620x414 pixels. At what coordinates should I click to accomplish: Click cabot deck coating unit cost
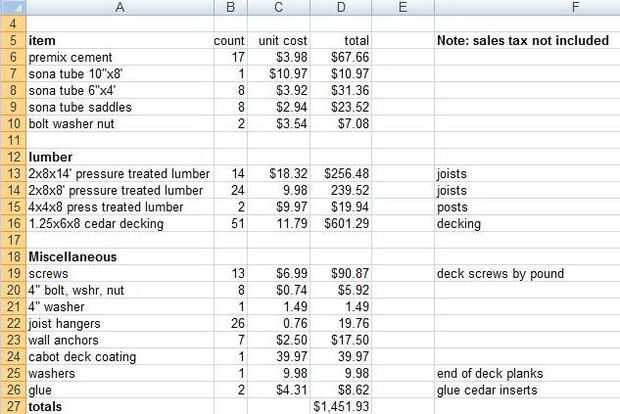(285, 357)
